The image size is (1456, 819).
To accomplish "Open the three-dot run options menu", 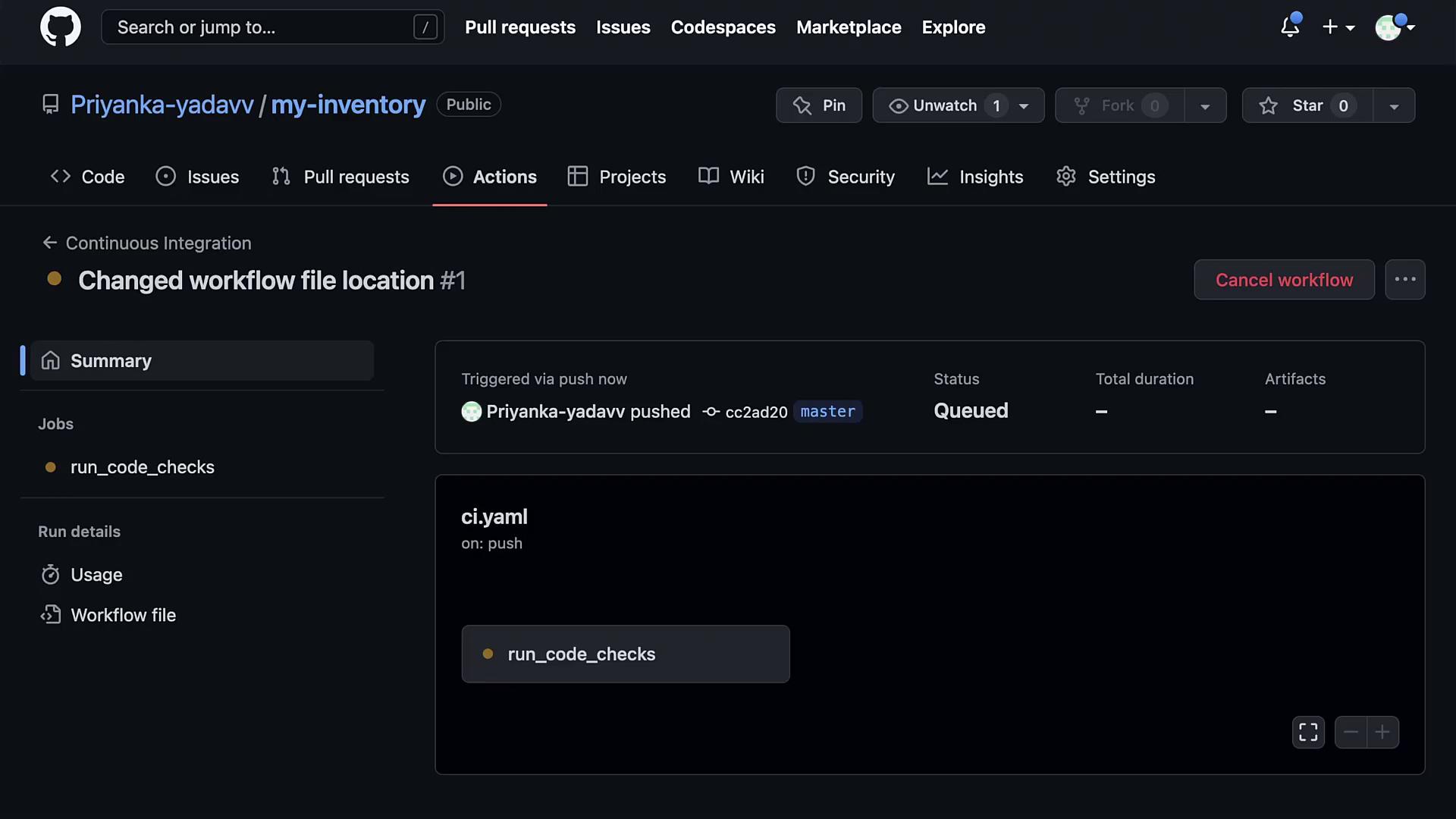I will click(1404, 280).
